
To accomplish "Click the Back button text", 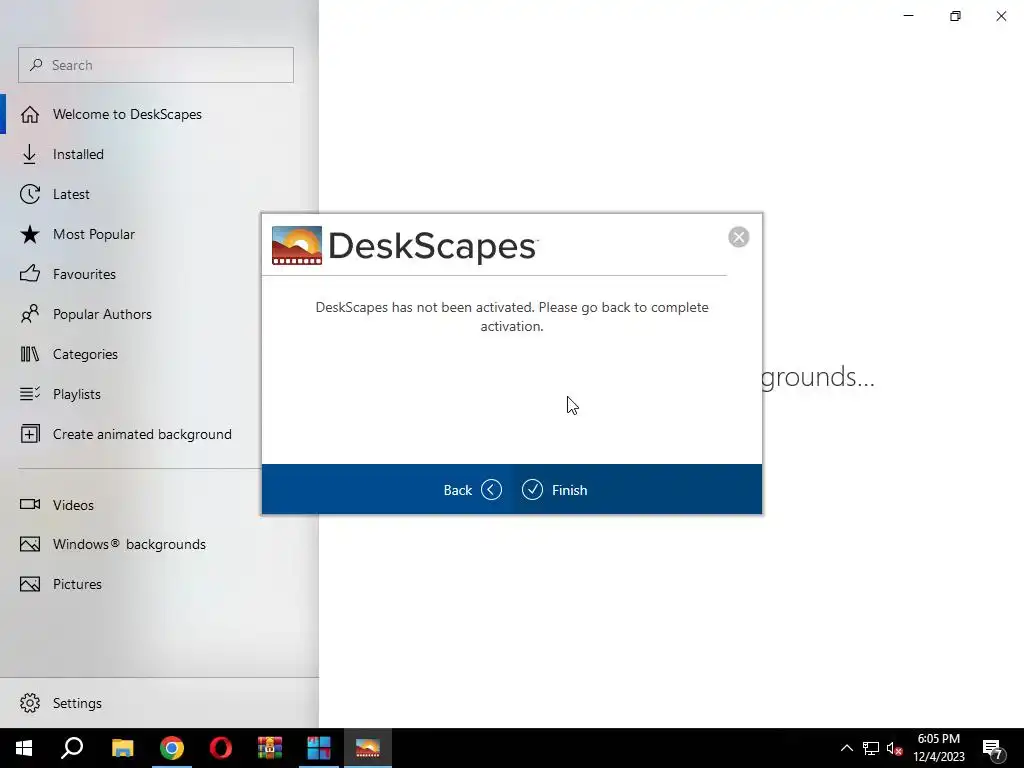I will (458, 490).
